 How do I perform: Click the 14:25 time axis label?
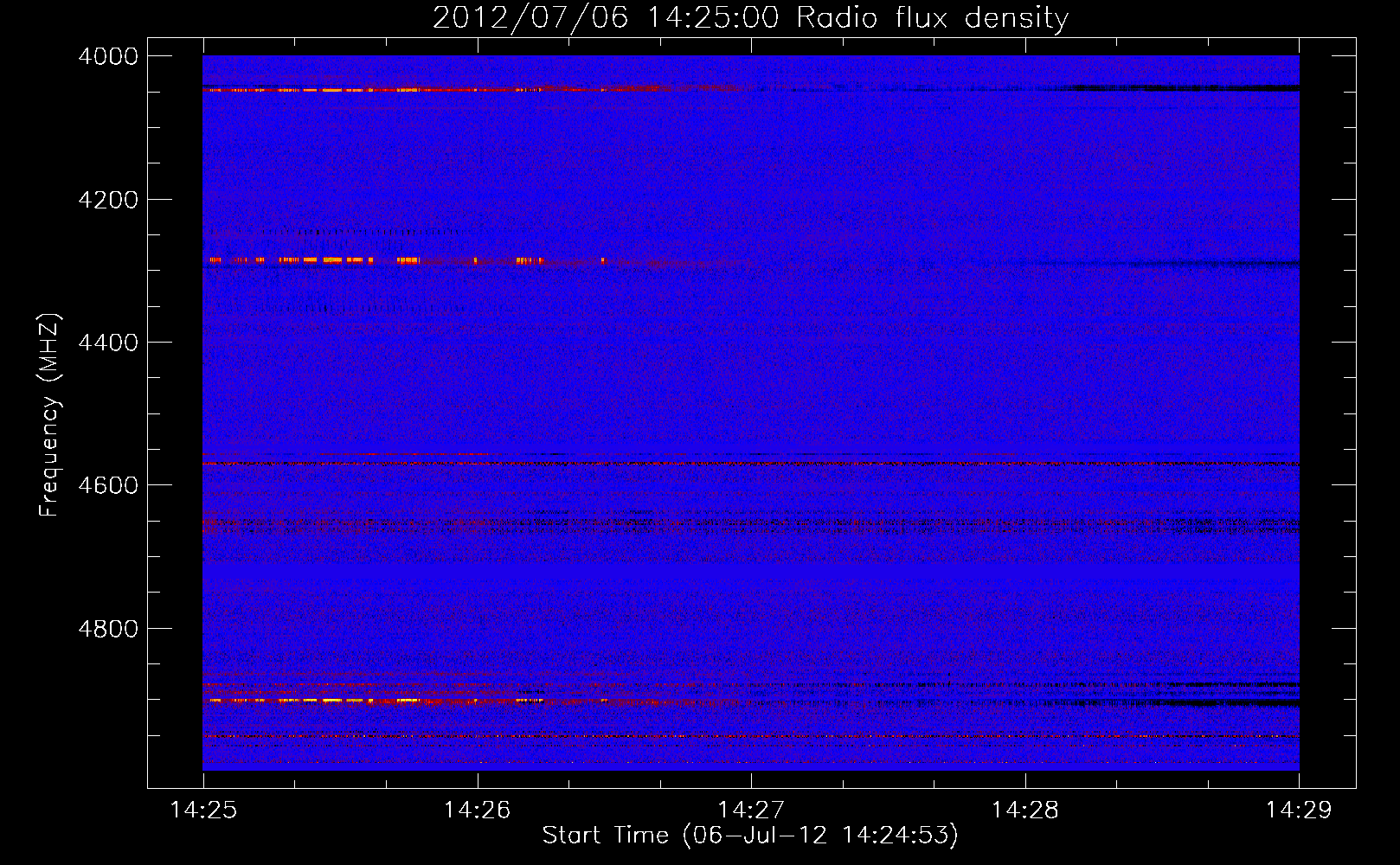(203, 810)
